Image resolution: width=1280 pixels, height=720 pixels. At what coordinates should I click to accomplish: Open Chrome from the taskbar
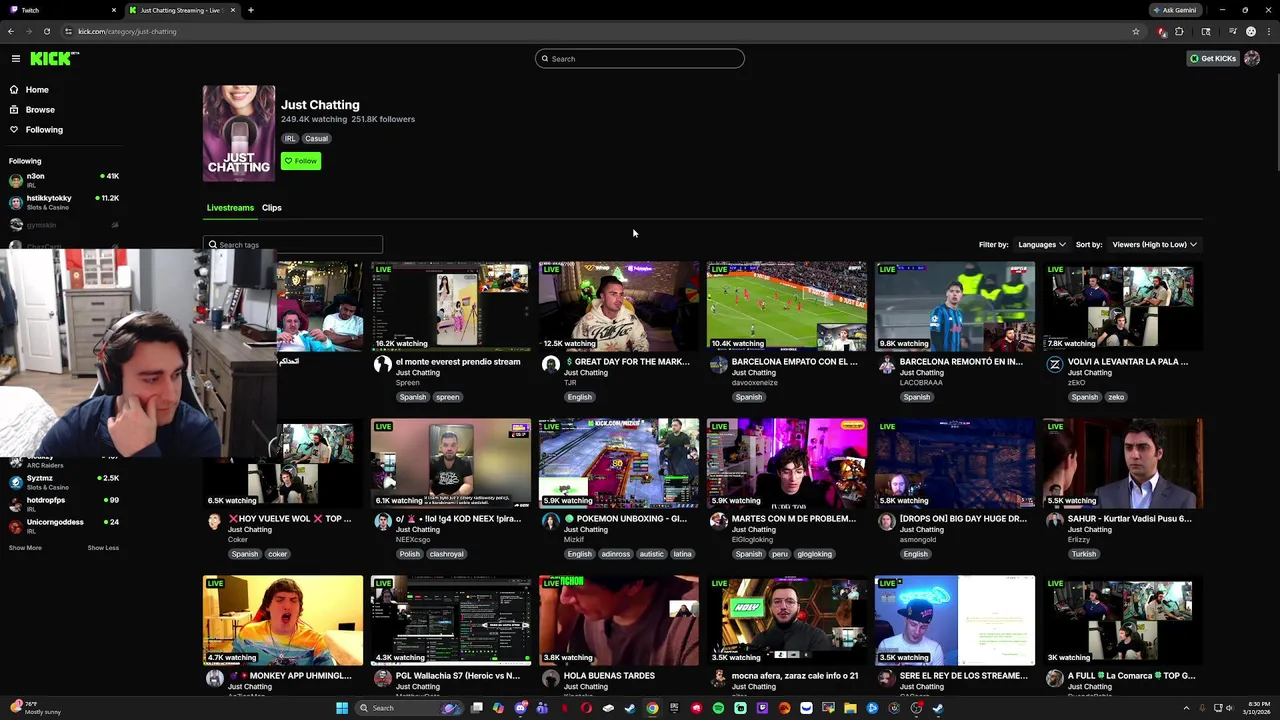(652, 708)
